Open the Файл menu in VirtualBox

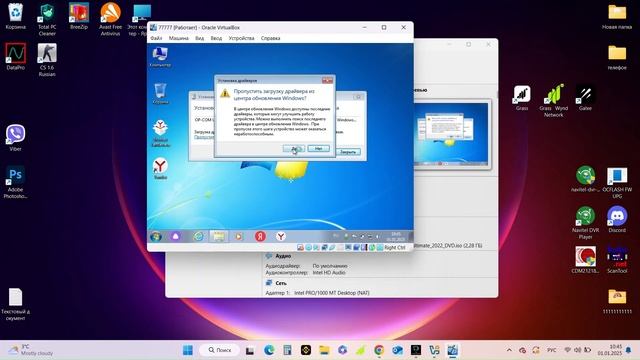156,38
